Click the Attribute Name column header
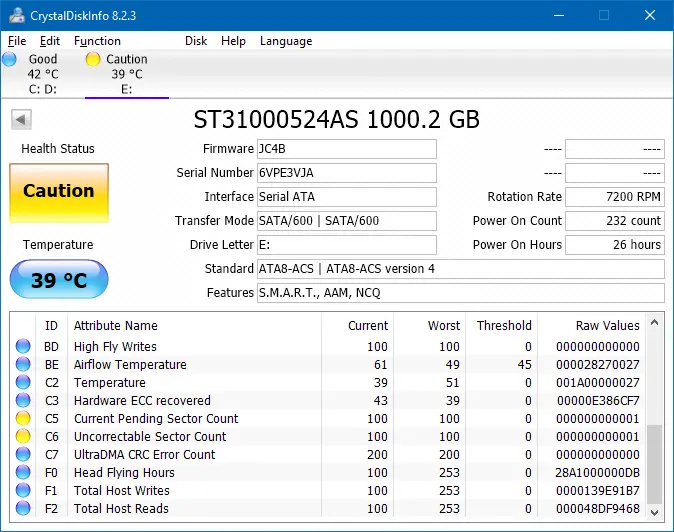The height and width of the screenshot is (532, 674). click(194, 326)
